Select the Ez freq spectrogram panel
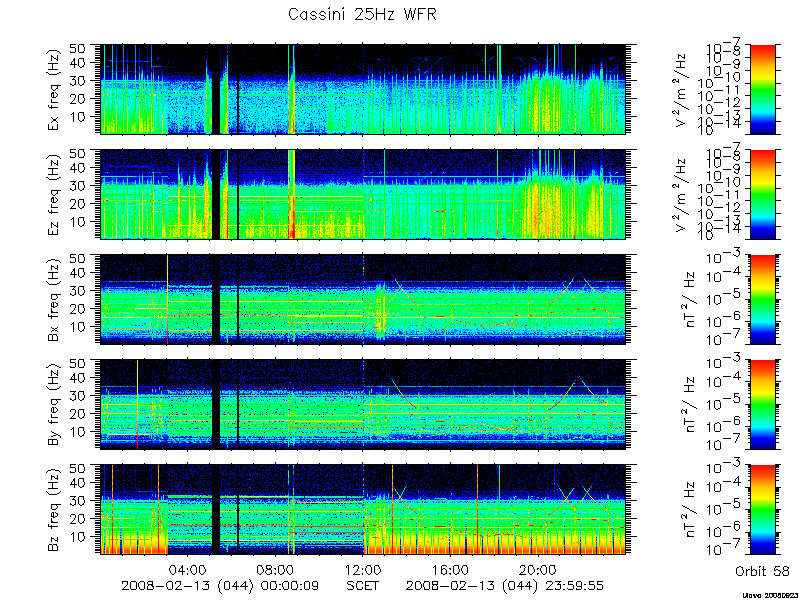 click(363, 194)
